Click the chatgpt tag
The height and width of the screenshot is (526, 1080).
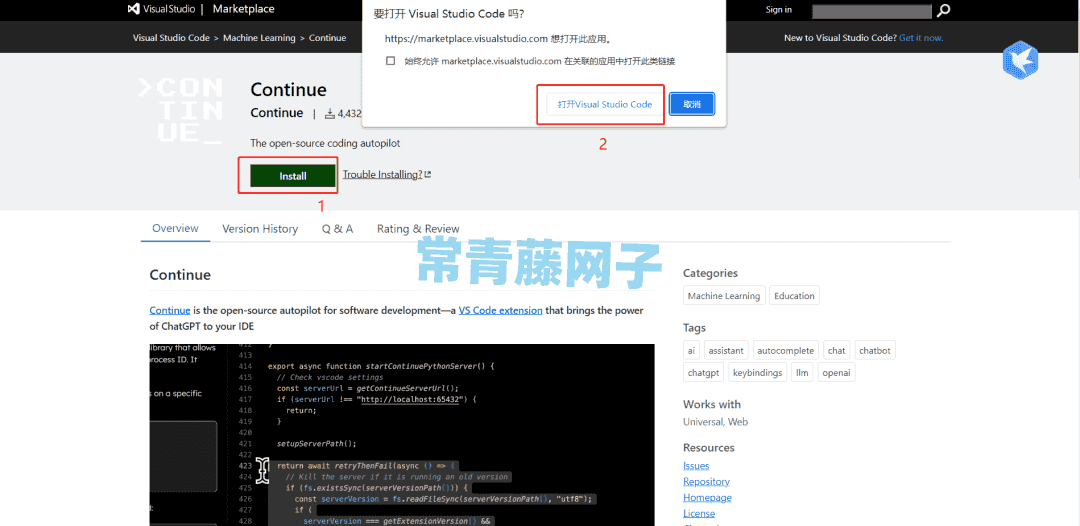pyautogui.click(x=703, y=372)
